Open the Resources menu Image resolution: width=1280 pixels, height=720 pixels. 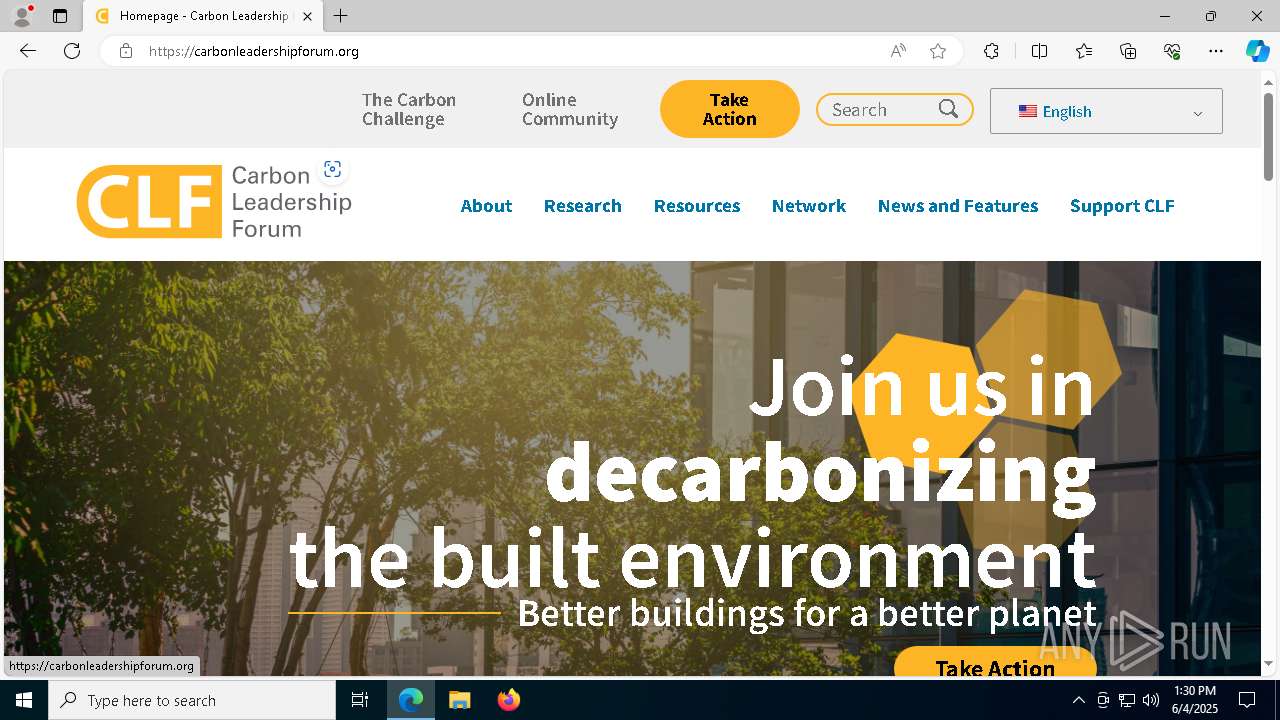pyautogui.click(x=697, y=206)
